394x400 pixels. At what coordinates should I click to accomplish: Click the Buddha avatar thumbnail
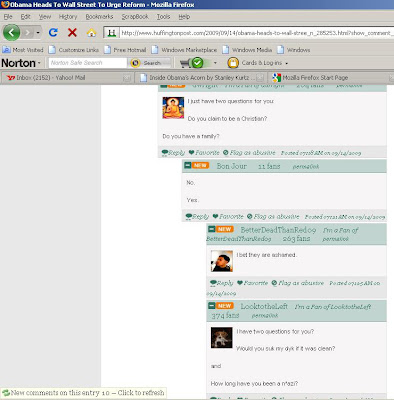(173, 108)
